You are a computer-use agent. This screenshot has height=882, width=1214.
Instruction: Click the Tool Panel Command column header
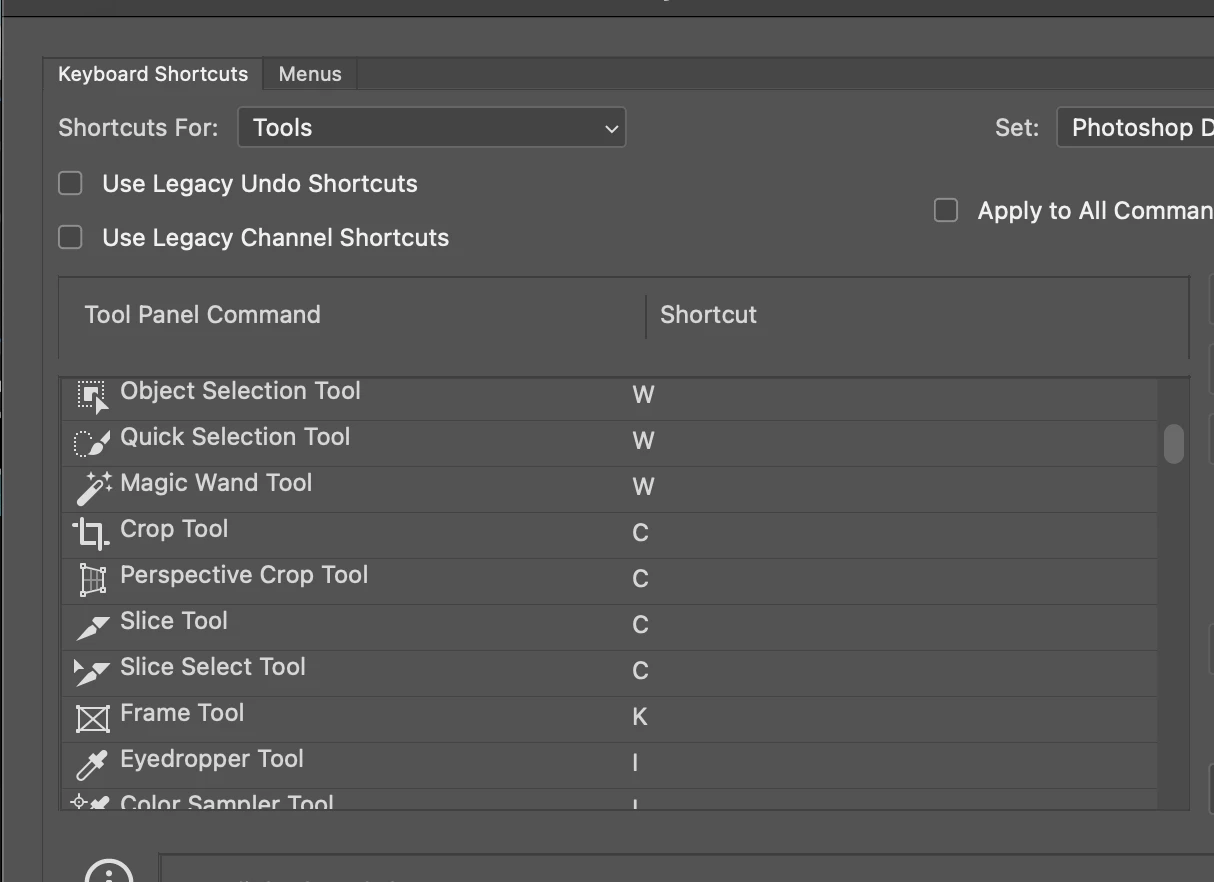203,315
